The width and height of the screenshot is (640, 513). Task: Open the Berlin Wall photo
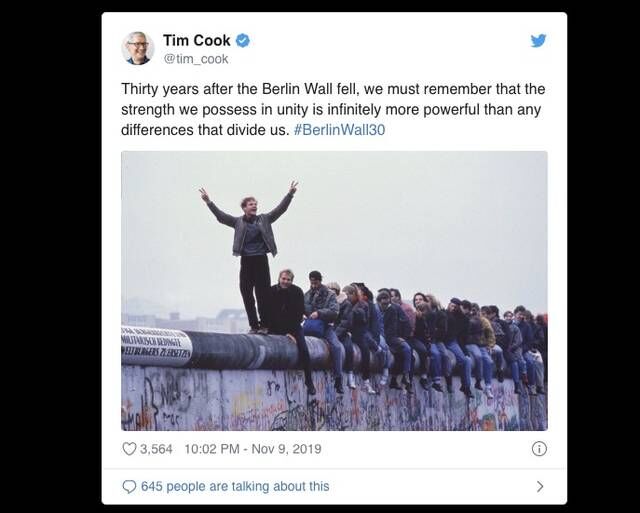coord(334,291)
